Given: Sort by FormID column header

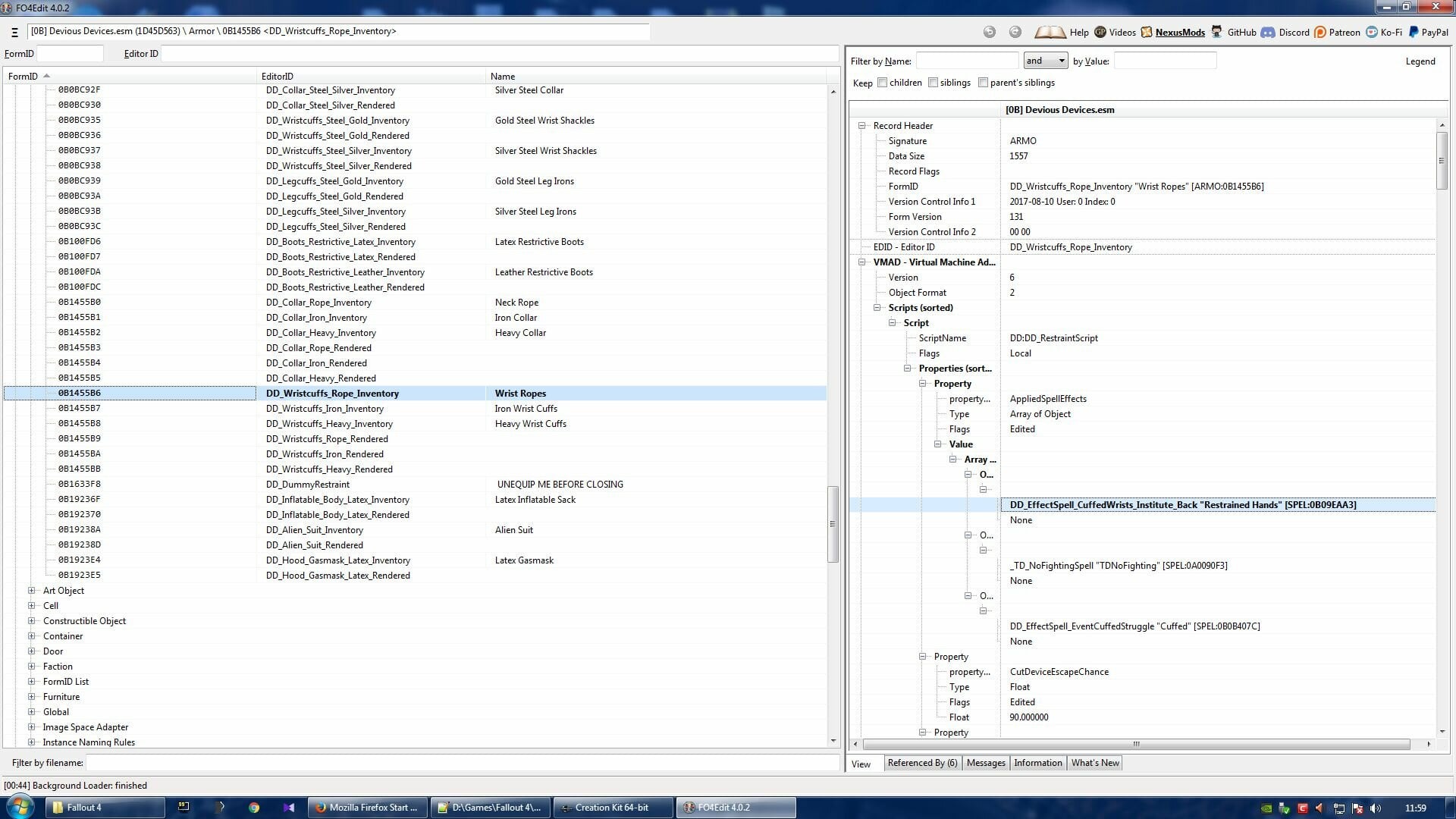Looking at the screenshot, I should pos(130,76).
